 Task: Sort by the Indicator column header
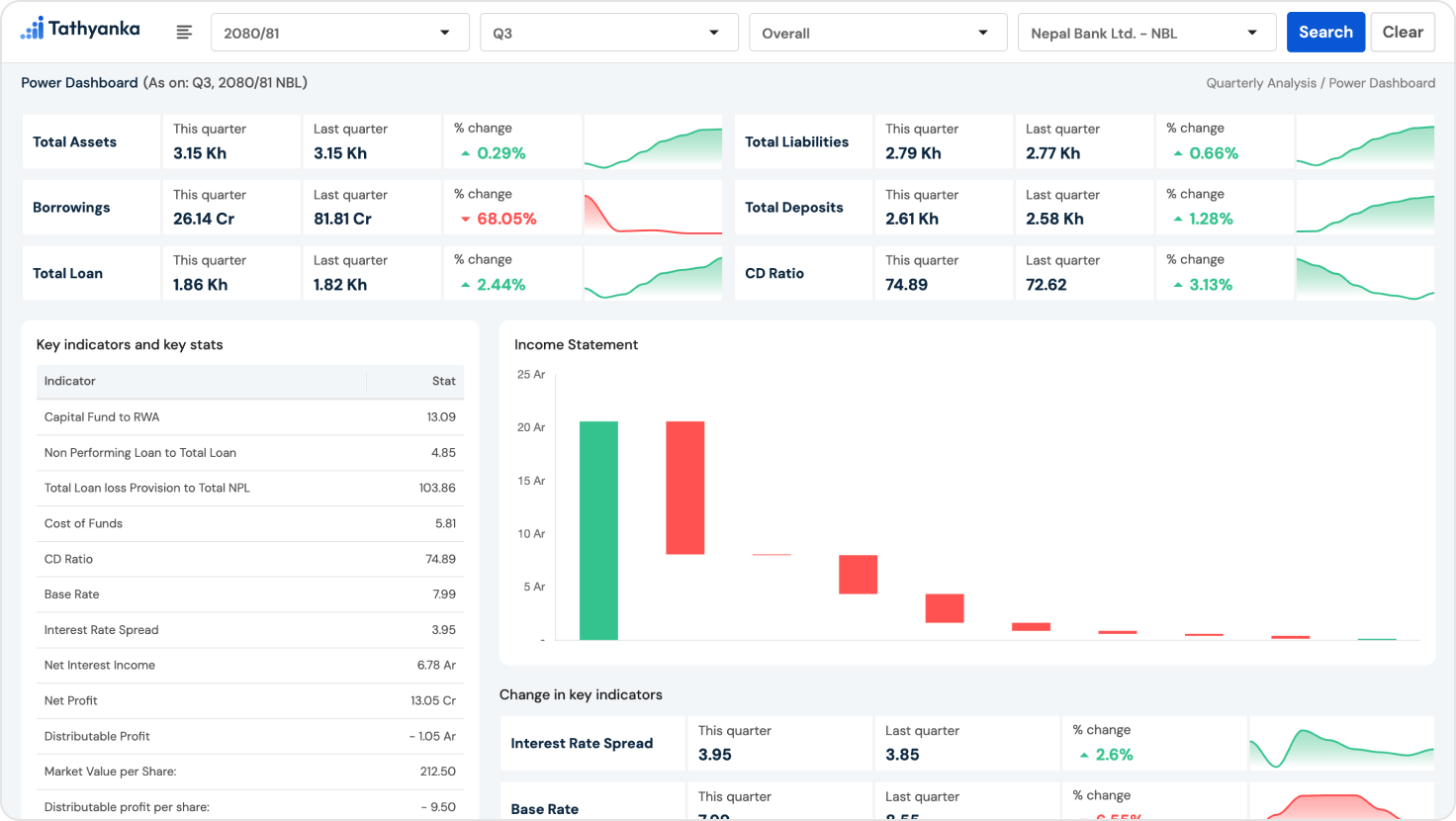tap(70, 381)
